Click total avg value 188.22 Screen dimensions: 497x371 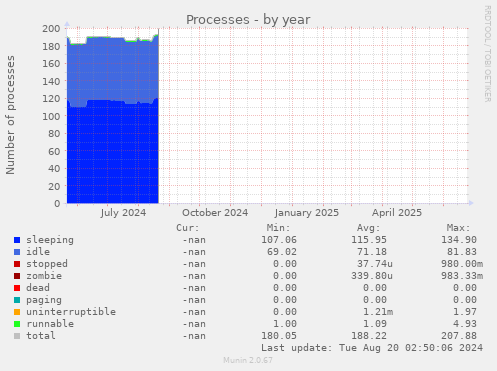(x=369, y=336)
